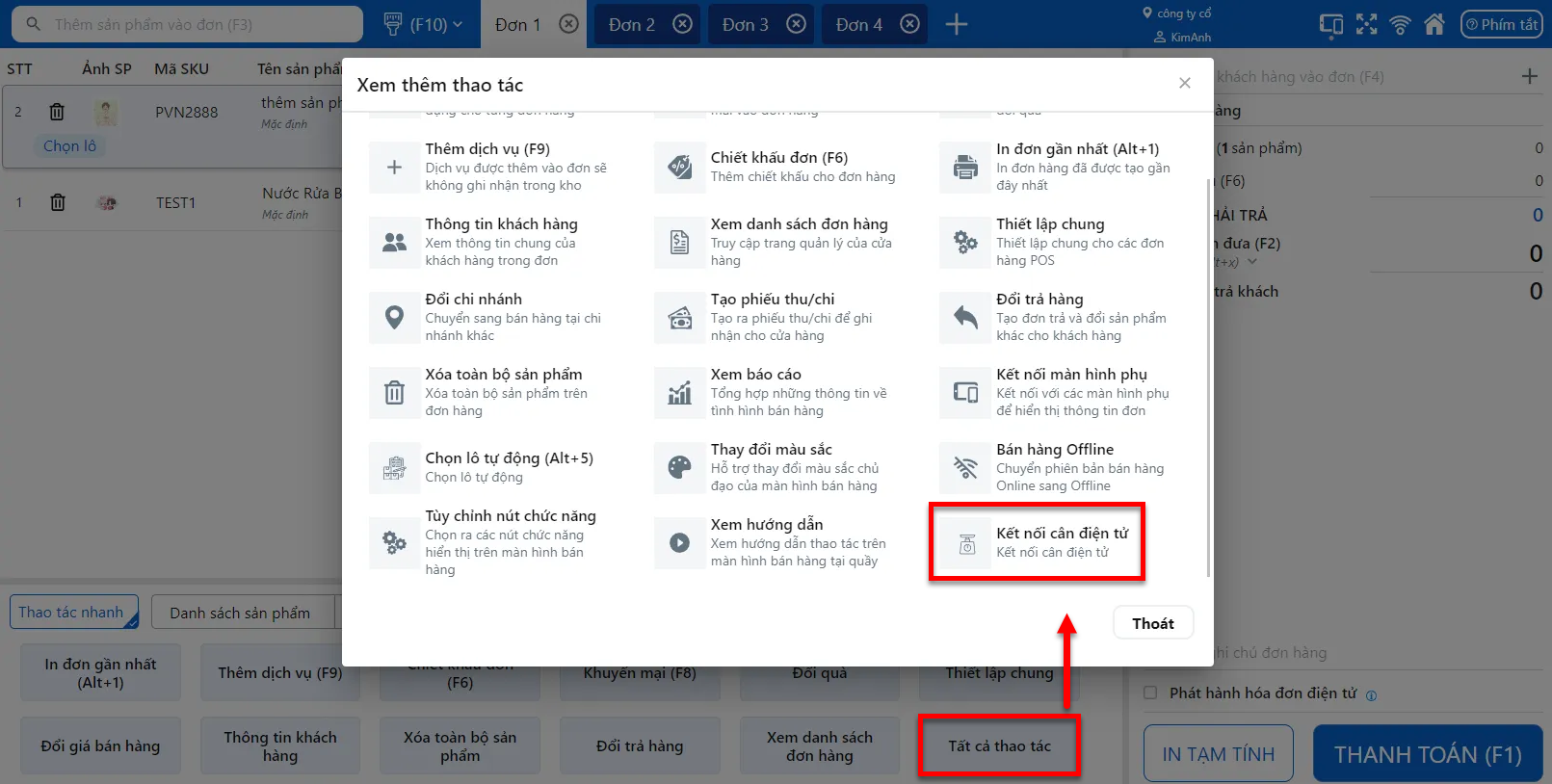Image resolution: width=1552 pixels, height=784 pixels.
Task: Click the IN TẠM TÍNH button
Action: [1219, 754]
